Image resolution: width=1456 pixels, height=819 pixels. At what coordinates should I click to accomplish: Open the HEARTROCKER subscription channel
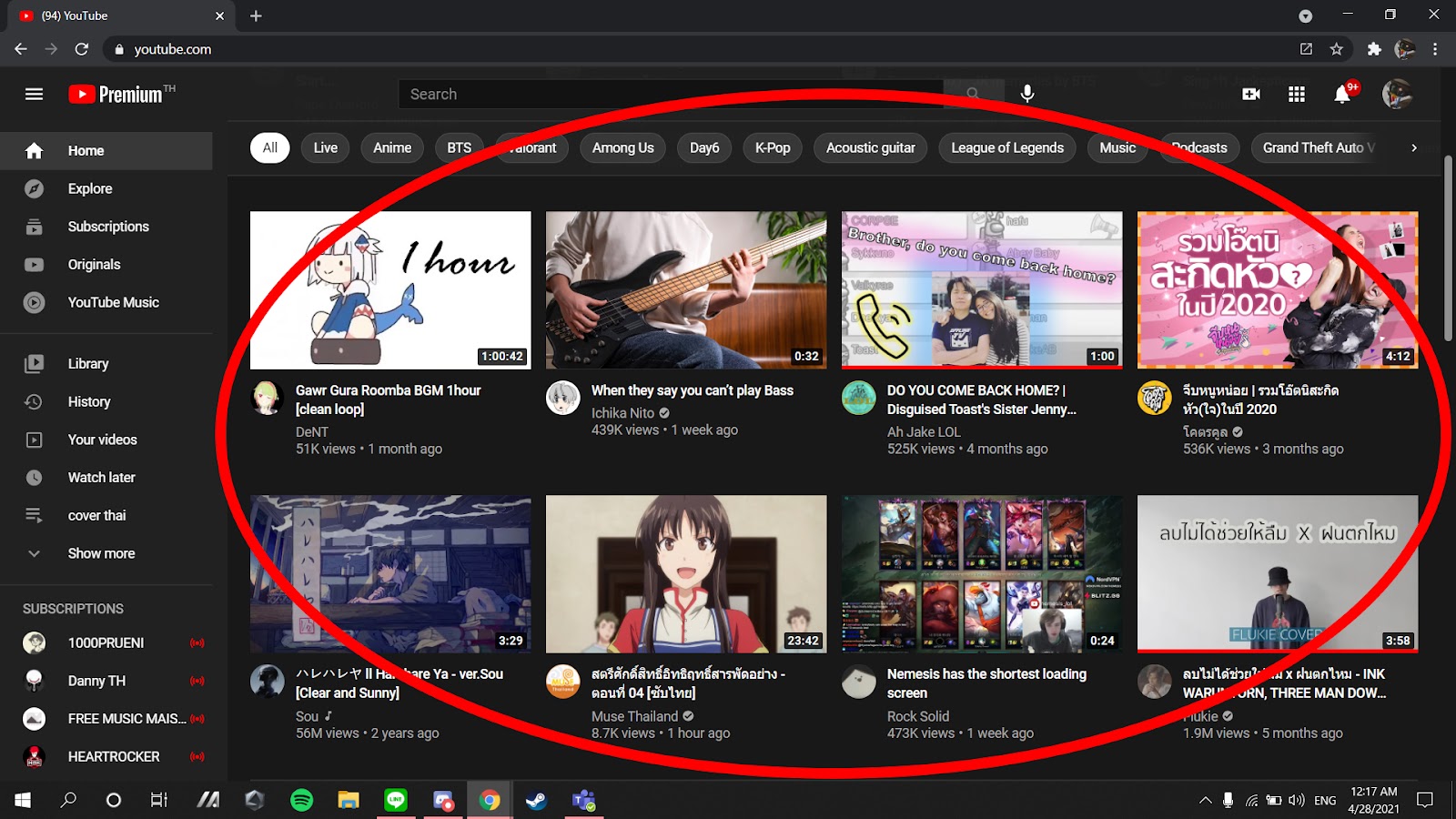106,756
